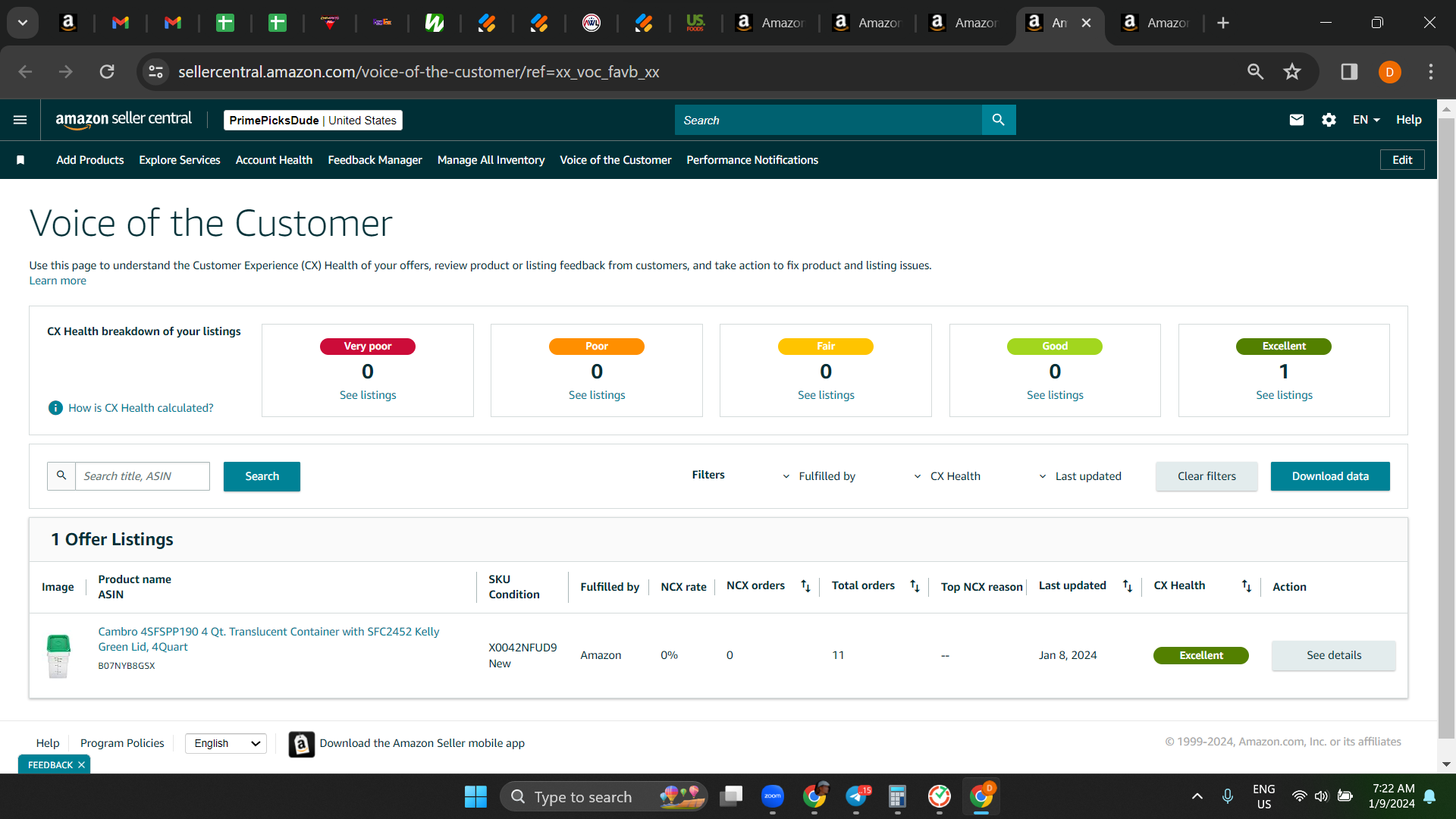Open Chrome side panel icon

pos(1349,72)
